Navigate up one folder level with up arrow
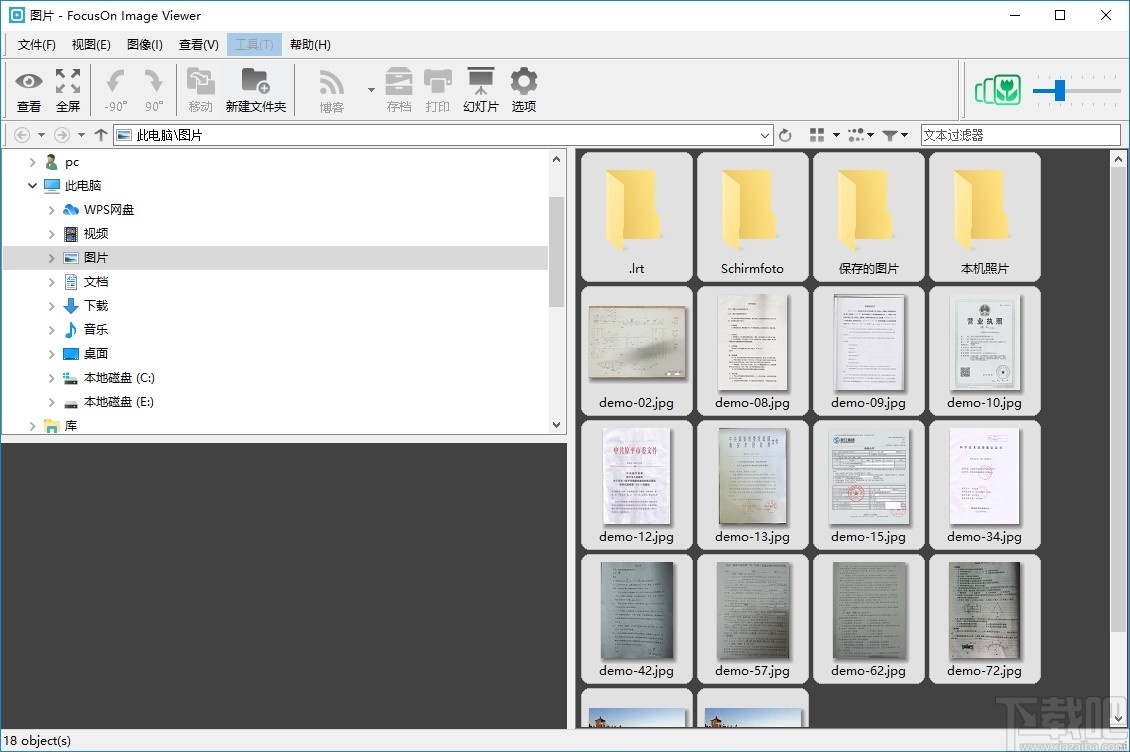This screenshot has height=752, width=1130. tap(100, 134)
